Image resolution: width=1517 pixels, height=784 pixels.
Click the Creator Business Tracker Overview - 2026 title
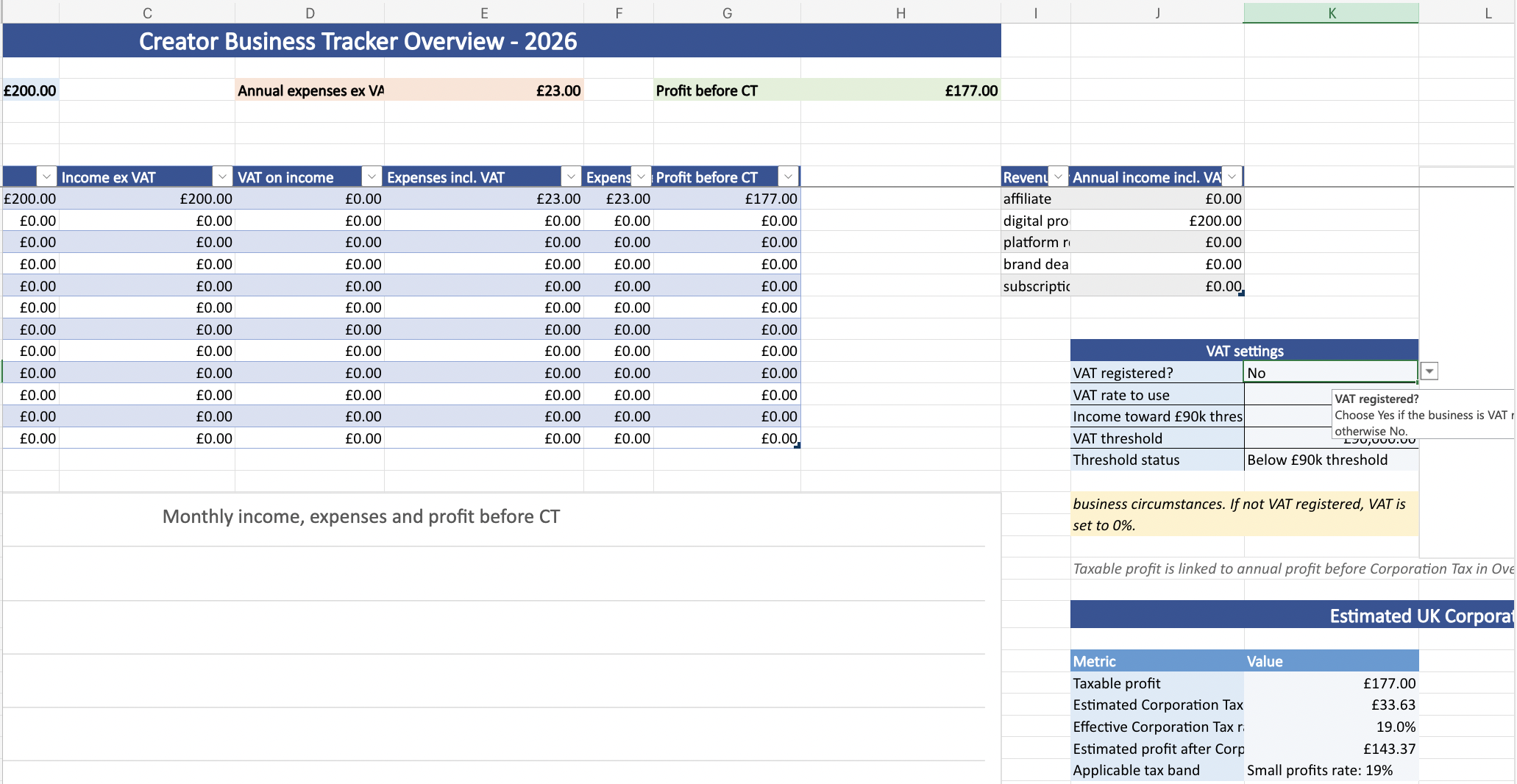[358, 41]
